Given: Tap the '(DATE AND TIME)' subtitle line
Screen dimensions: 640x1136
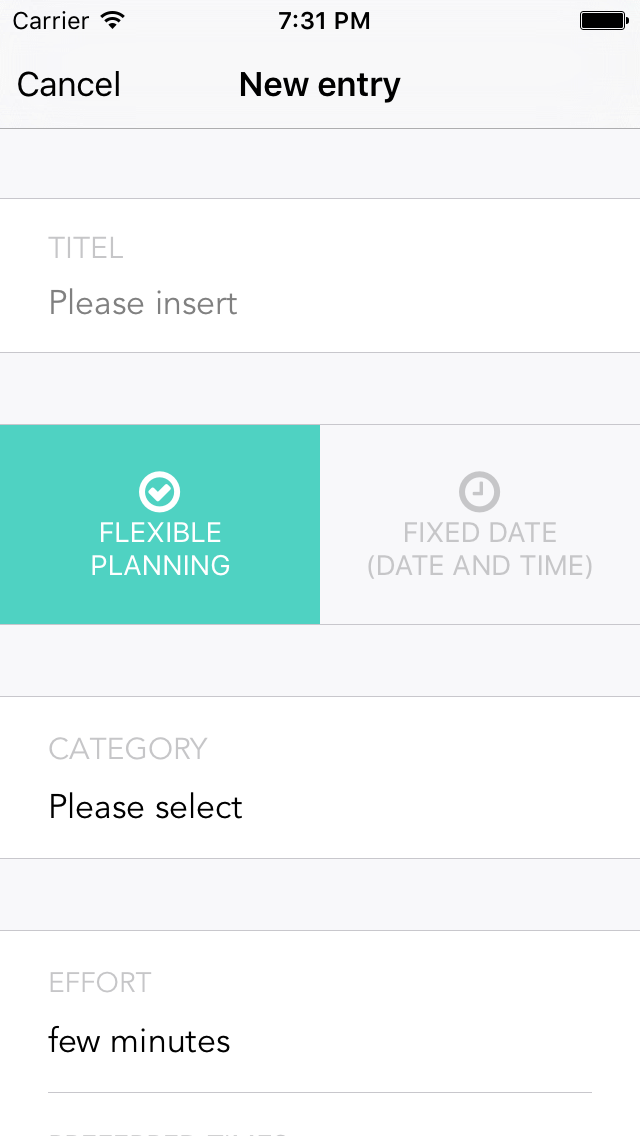Looking at the screenshot, I should tap(480, 566).
